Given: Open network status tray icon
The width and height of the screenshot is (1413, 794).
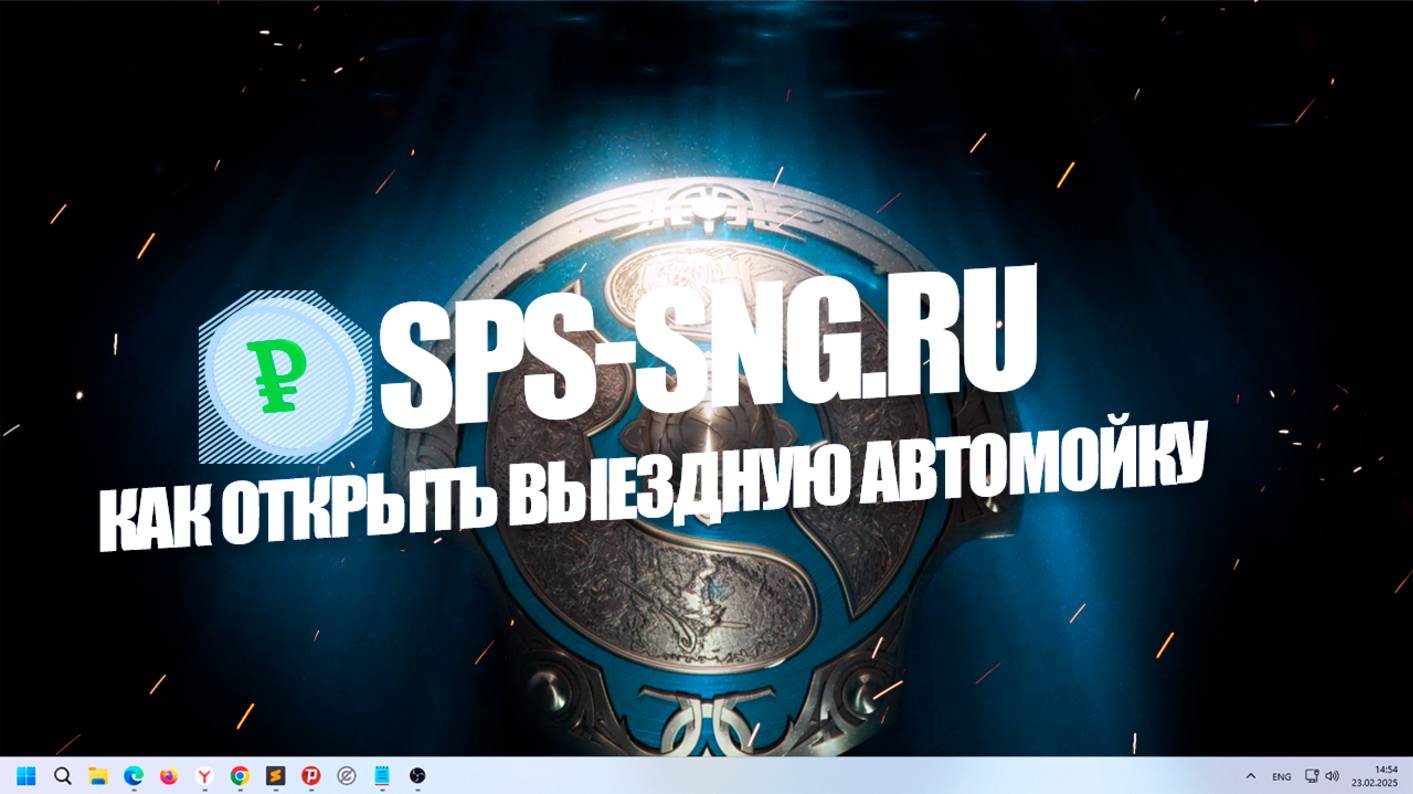Looking at the screenshot, I should [x=1312, y=776].
